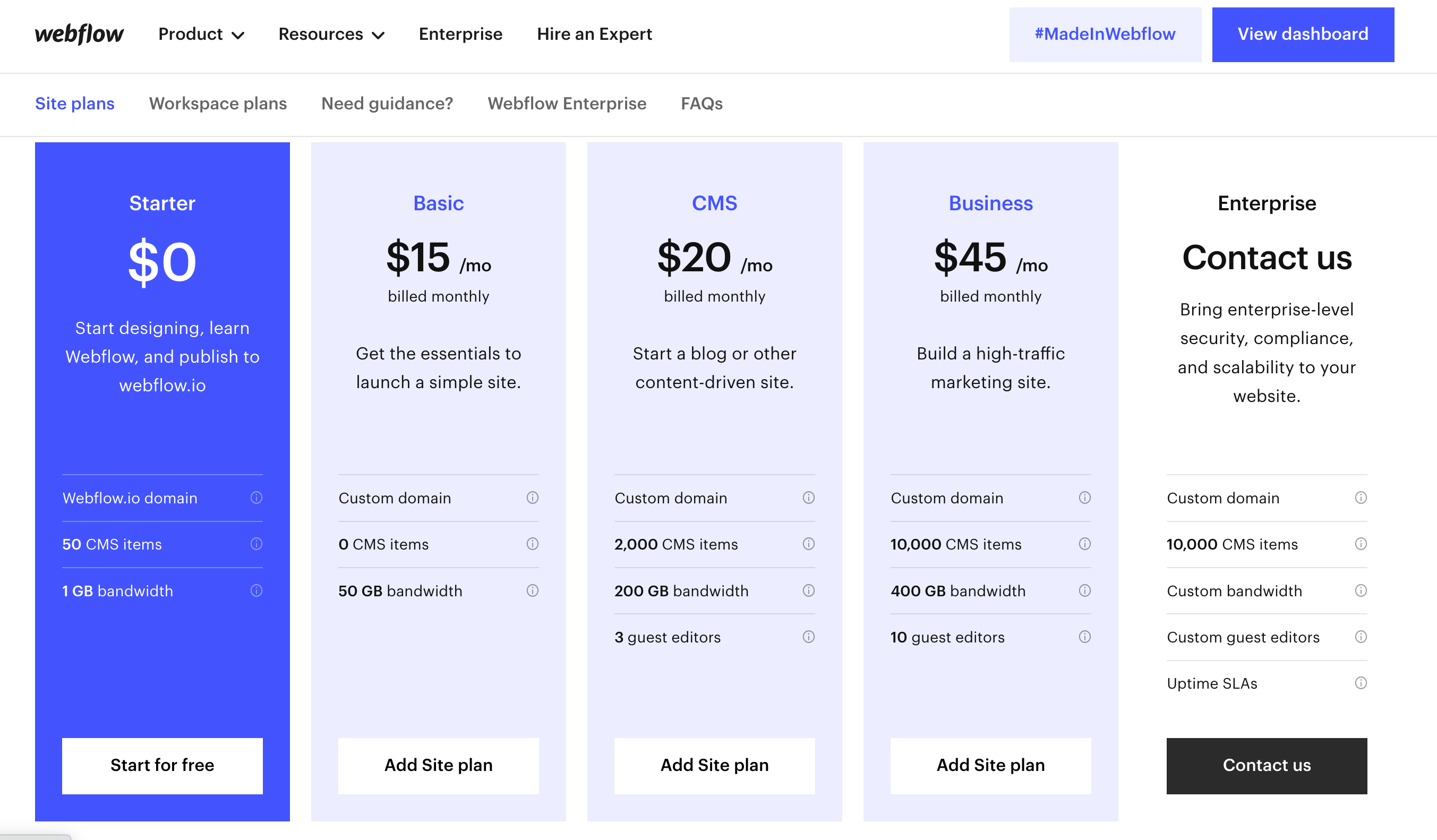Click the $0 Starter price
1437x840 pixels.
[x=162, y=262]
